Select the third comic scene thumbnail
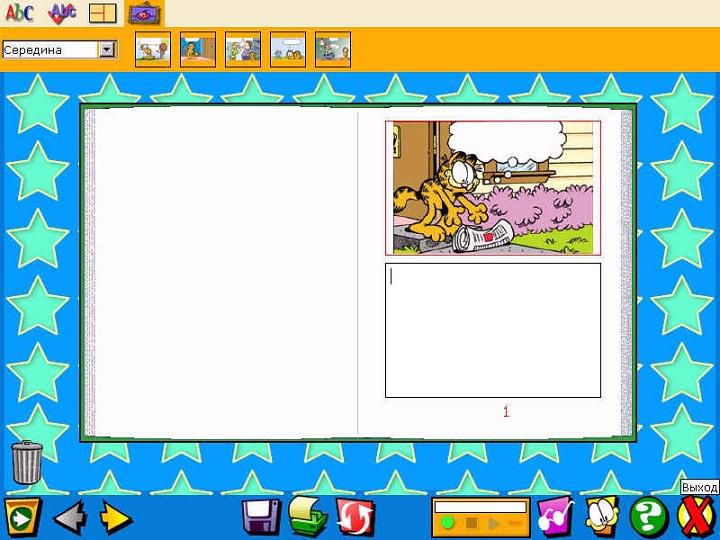 243,49
